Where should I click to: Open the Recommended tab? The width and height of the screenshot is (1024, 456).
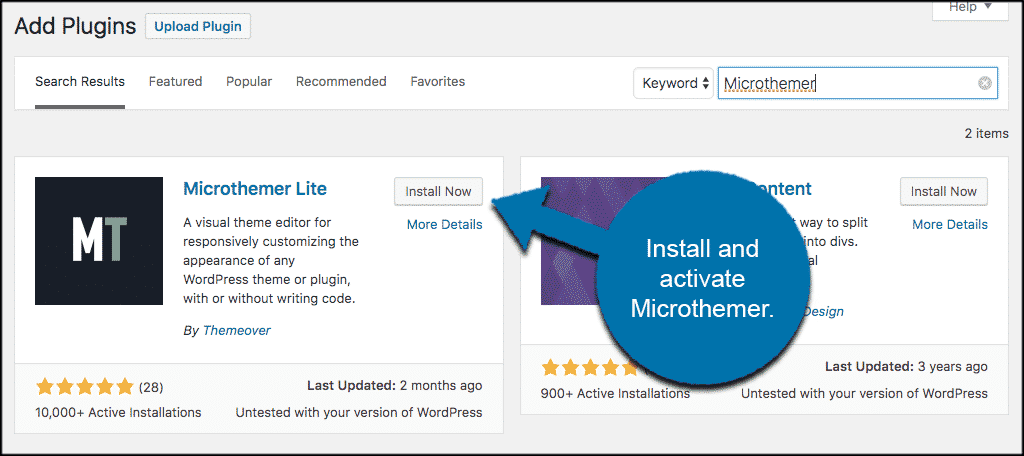point(341,82)
